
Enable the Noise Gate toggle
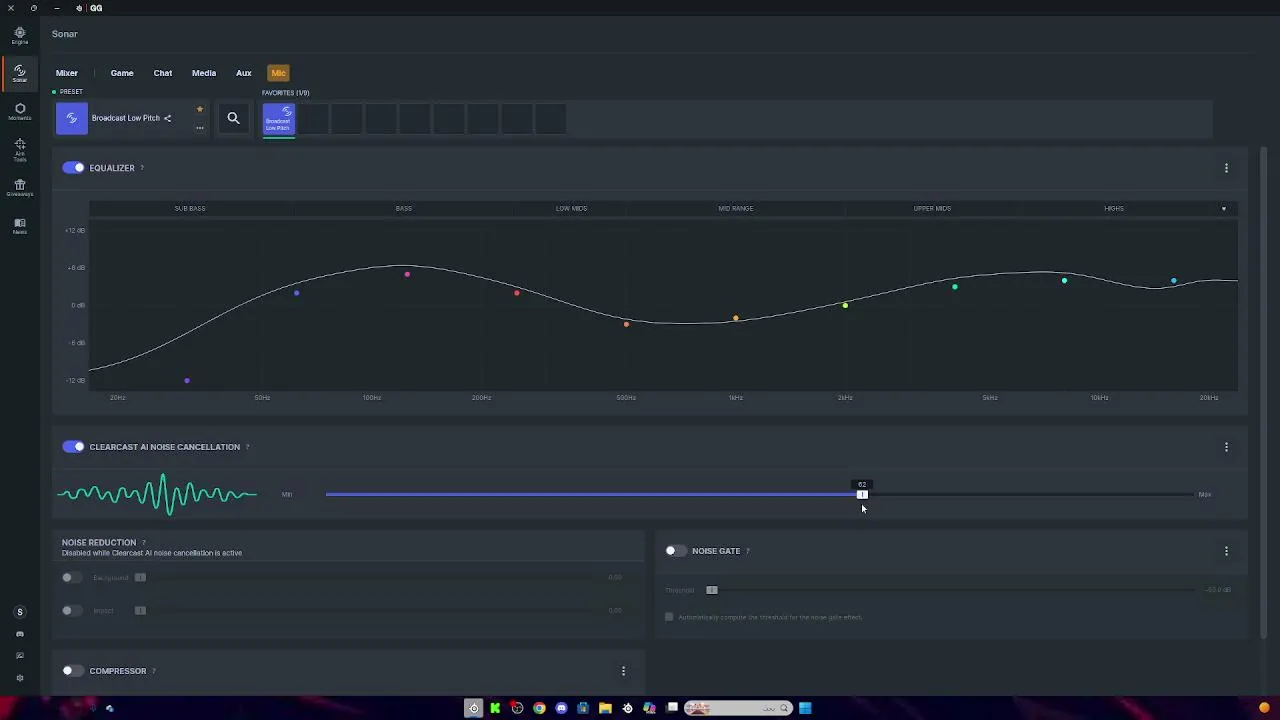click(x=676, y=551)
